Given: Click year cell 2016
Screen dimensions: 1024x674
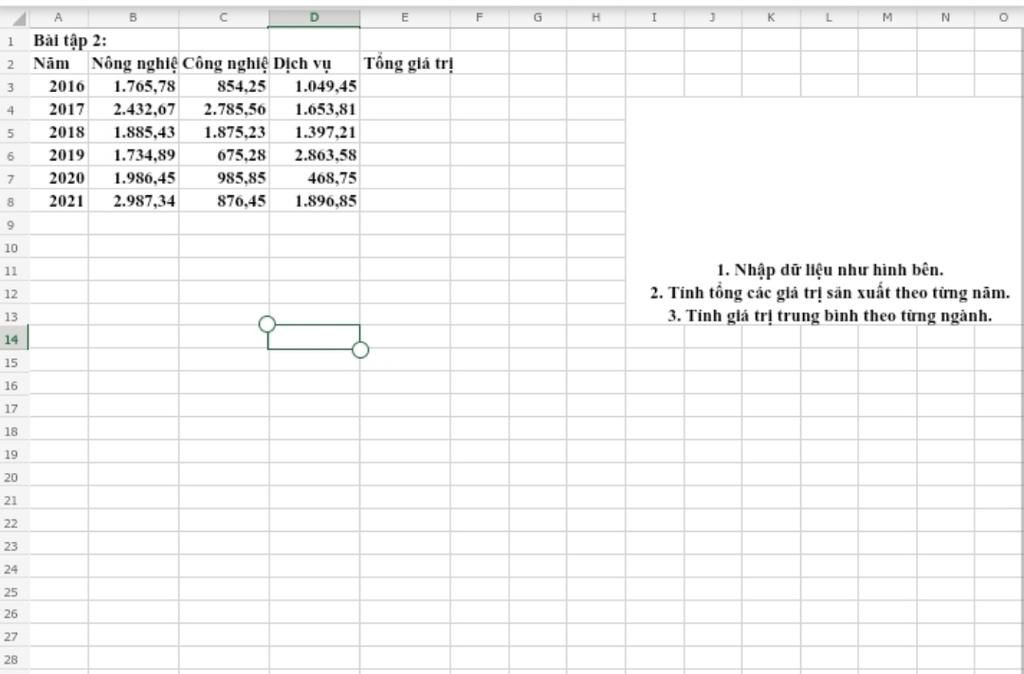Looking at the screenshot, I should coord(59,86).
